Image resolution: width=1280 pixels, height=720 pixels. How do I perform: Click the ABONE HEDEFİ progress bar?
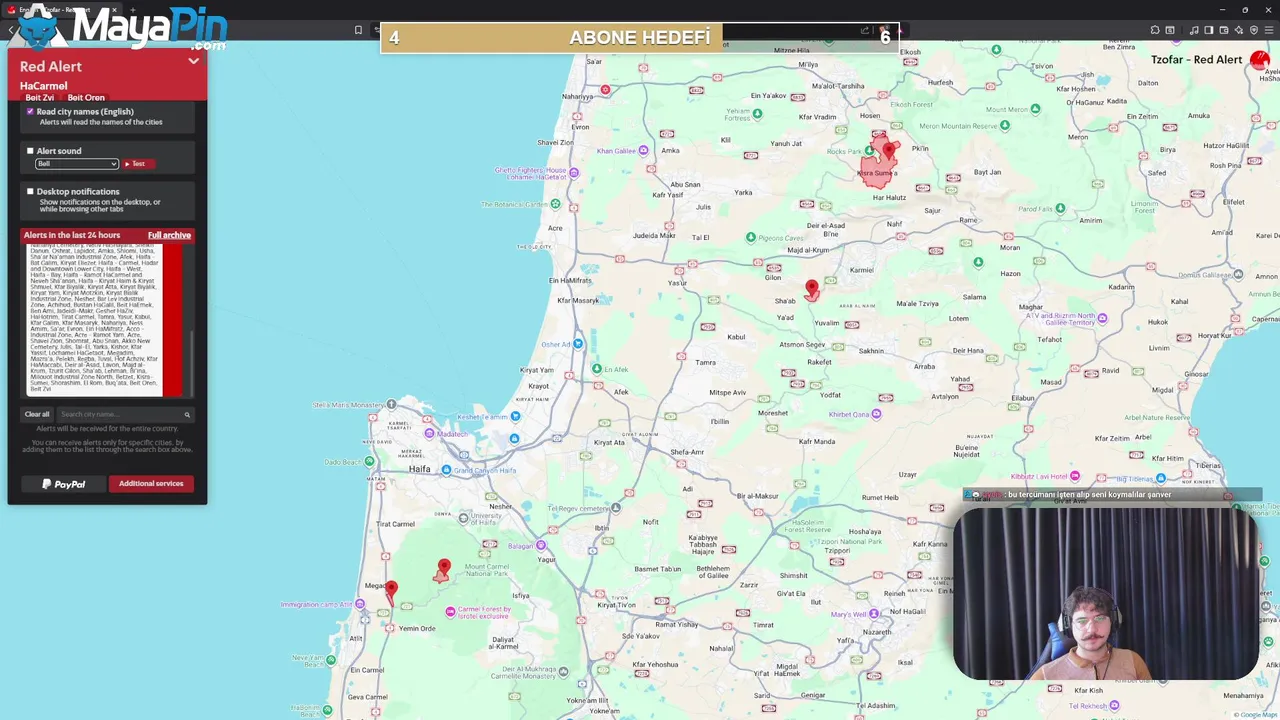(640, 38)
